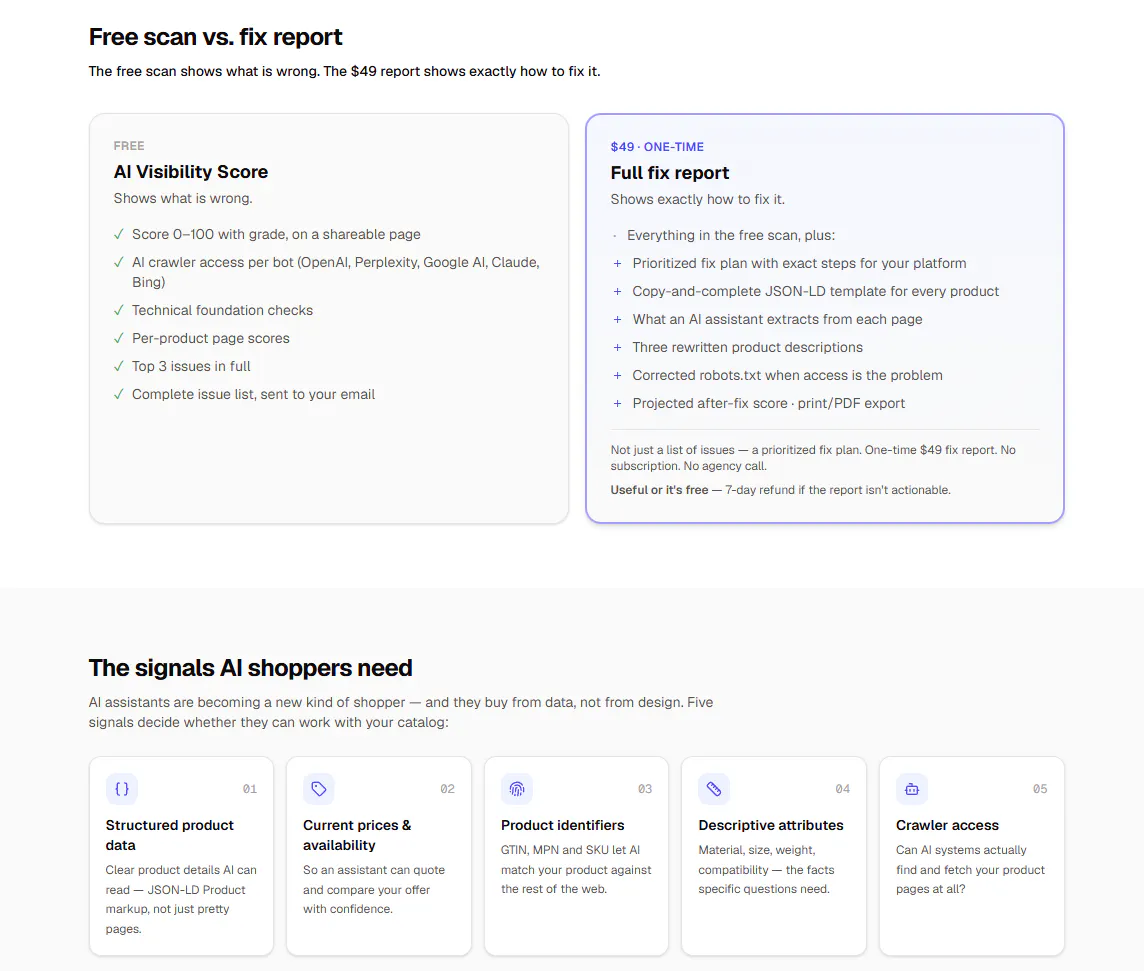
Task: Click checkmark beside Technical foundation checks
Action: click(119, 310)
